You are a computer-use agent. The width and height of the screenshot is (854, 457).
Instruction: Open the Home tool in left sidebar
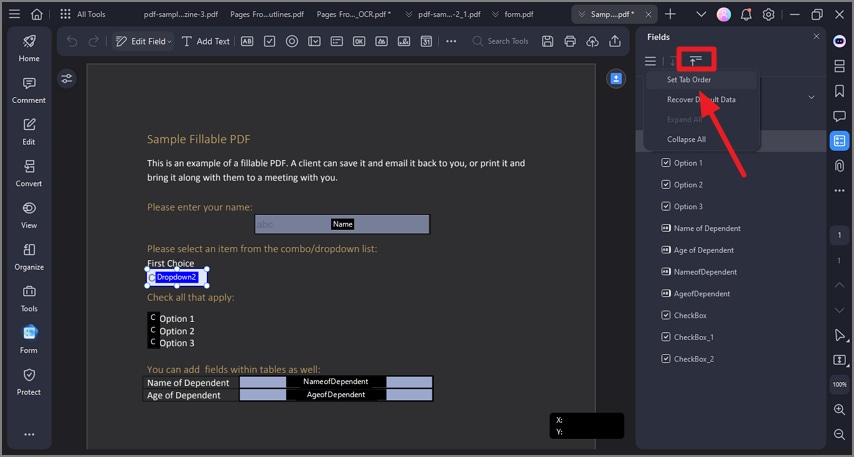[x=29, y=48]
